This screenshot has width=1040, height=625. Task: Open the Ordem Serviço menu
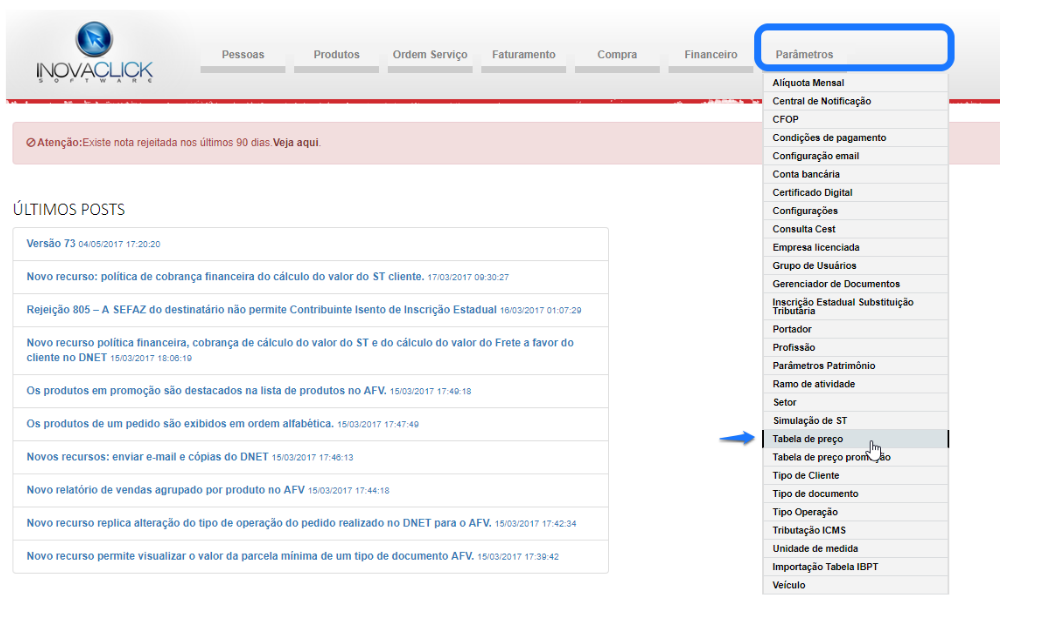[430, 55]
